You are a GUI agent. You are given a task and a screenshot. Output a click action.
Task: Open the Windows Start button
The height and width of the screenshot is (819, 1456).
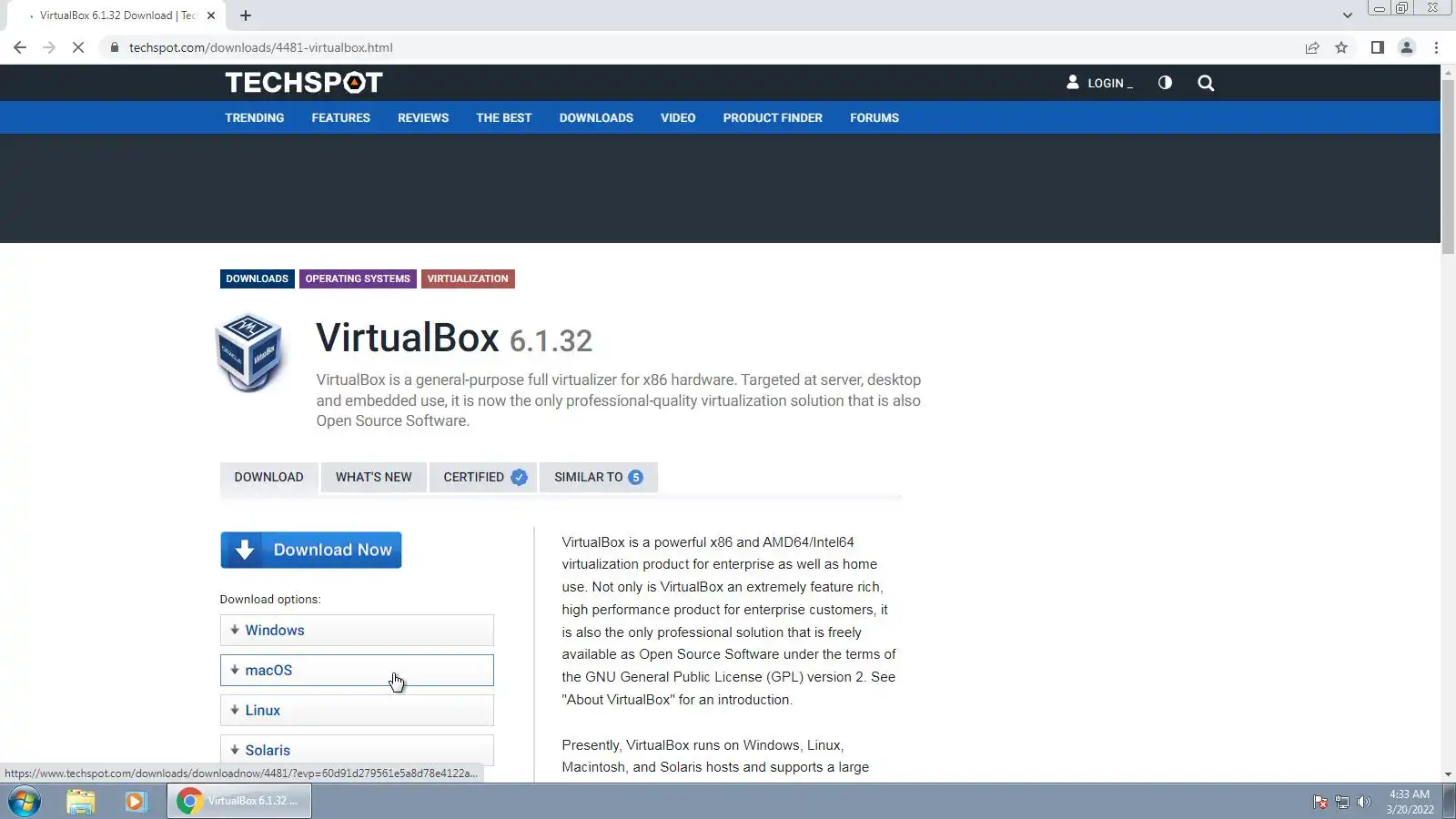[x=25, y=801]
